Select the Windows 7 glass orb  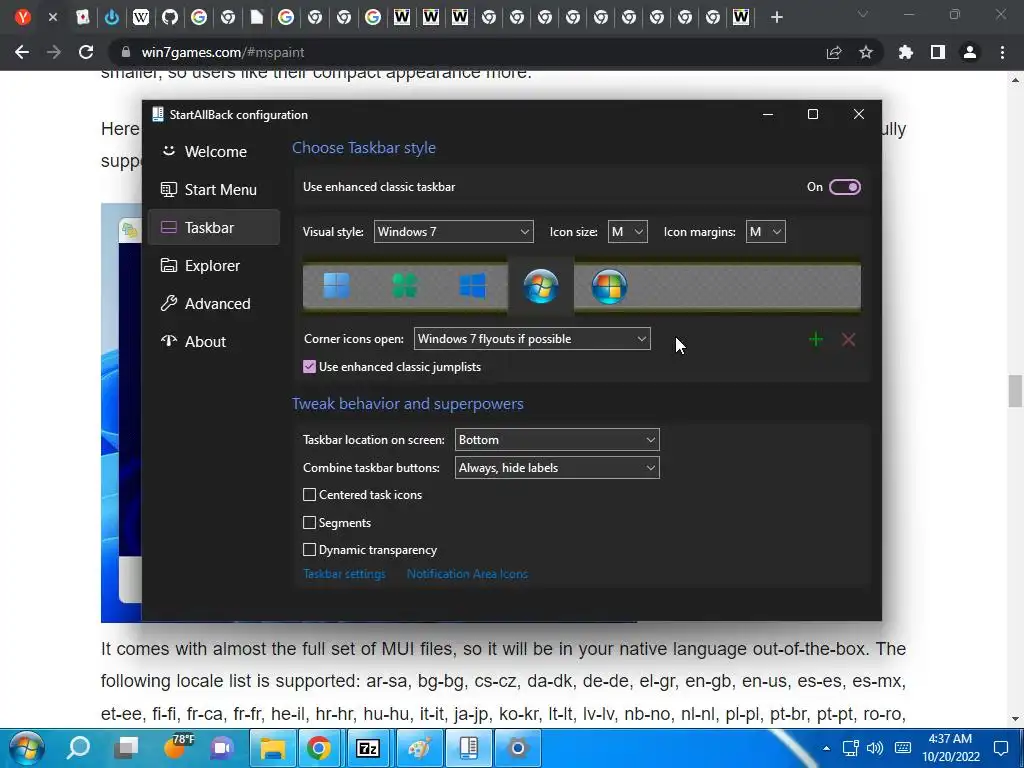click(x=541, y=286)
